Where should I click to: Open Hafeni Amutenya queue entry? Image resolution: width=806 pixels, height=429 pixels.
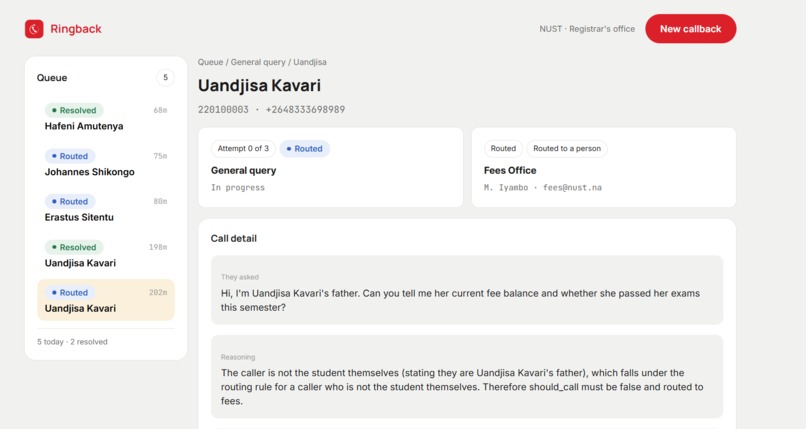[106, 118]
